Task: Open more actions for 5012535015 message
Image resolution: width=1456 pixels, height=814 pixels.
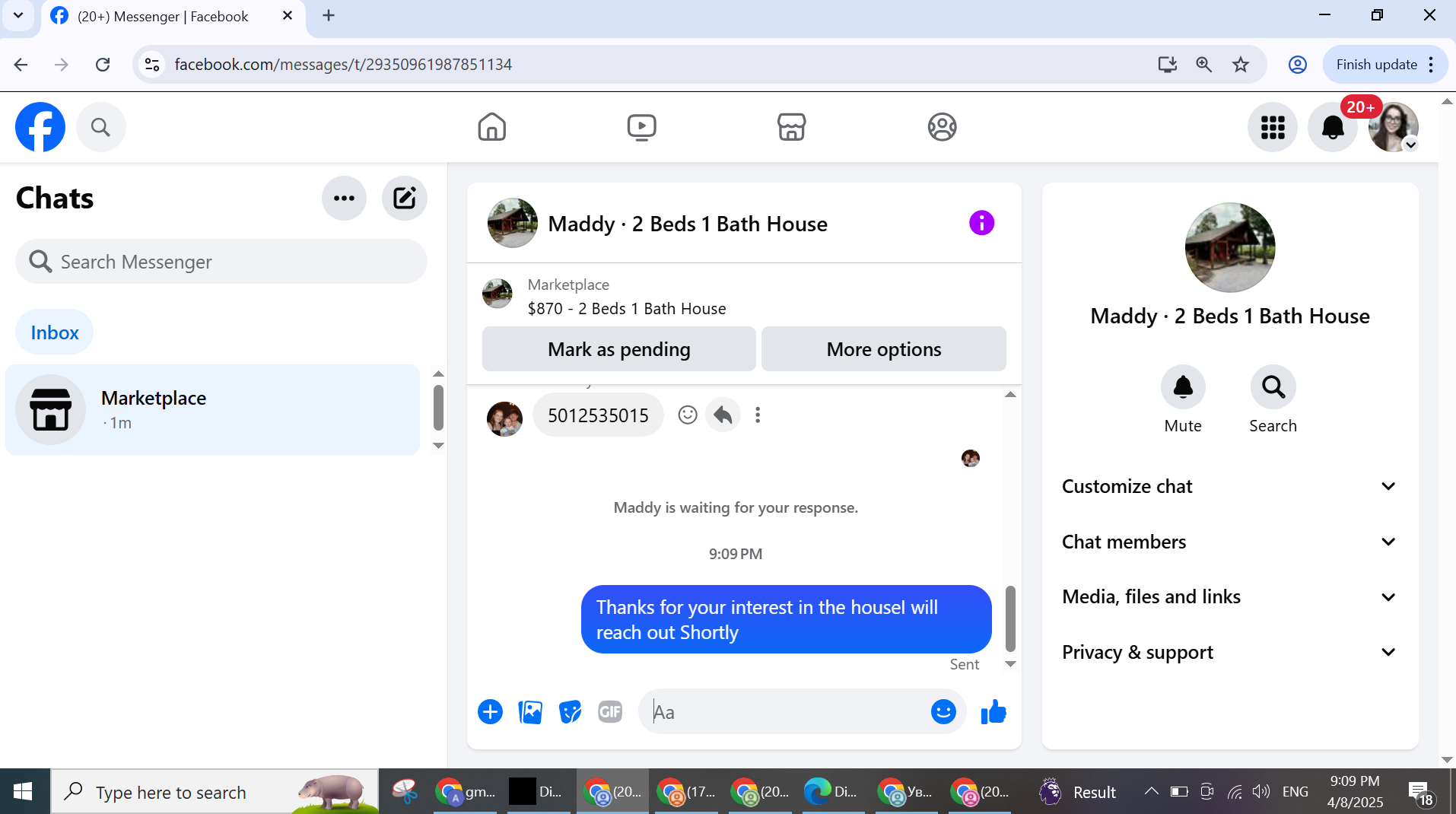Action: pyautogui.click(x=757, y=415)
